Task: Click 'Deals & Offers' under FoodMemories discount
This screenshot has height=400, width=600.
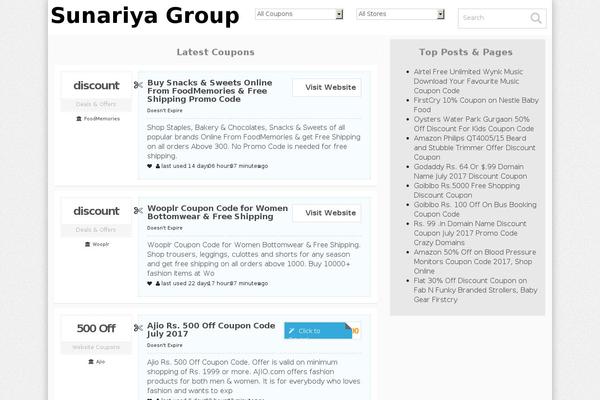Action: pyautogui.click(x=96, y=104)
